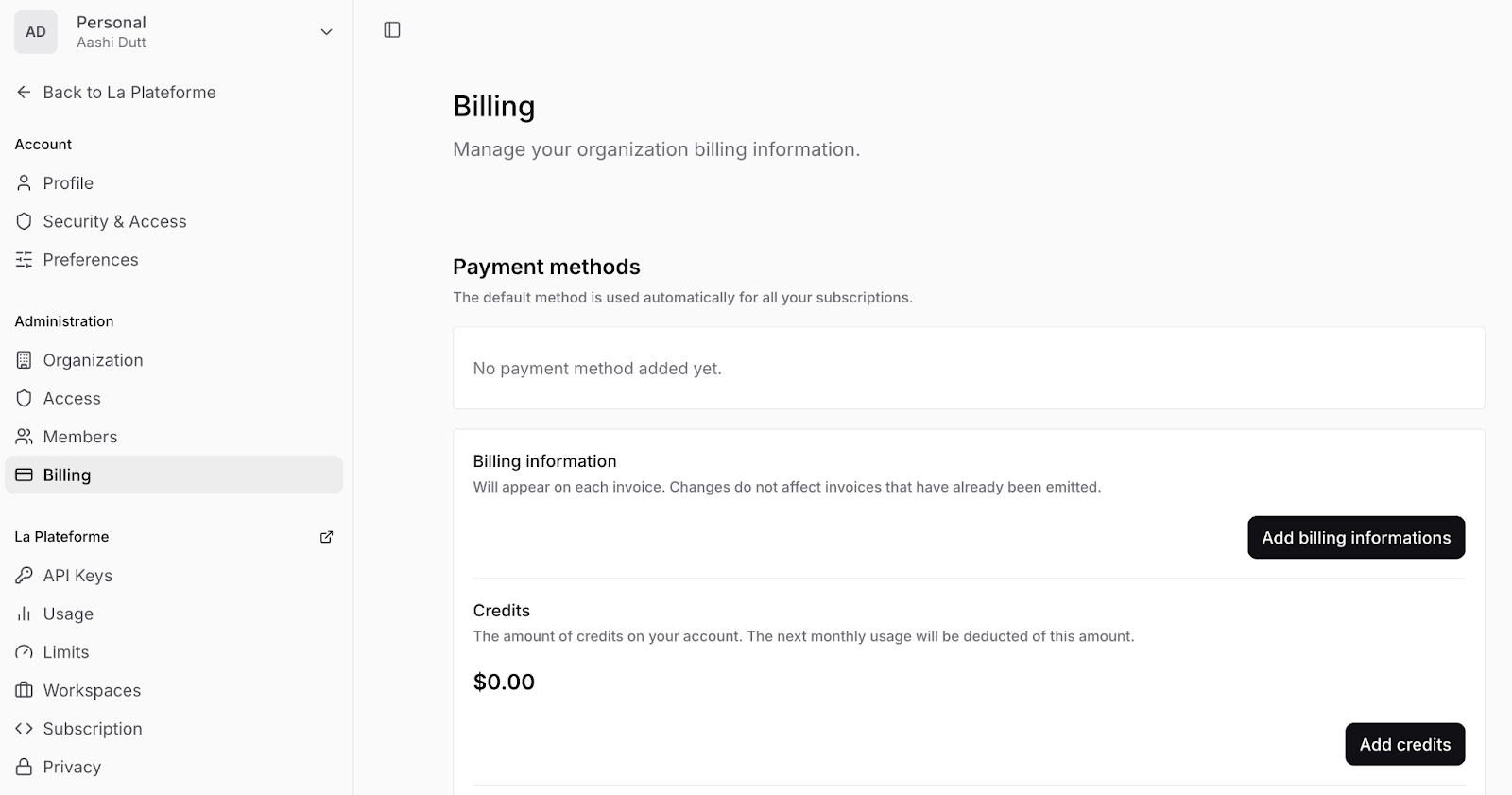Open the API Keys page
1512x795 pixels.
click(77, 576)
